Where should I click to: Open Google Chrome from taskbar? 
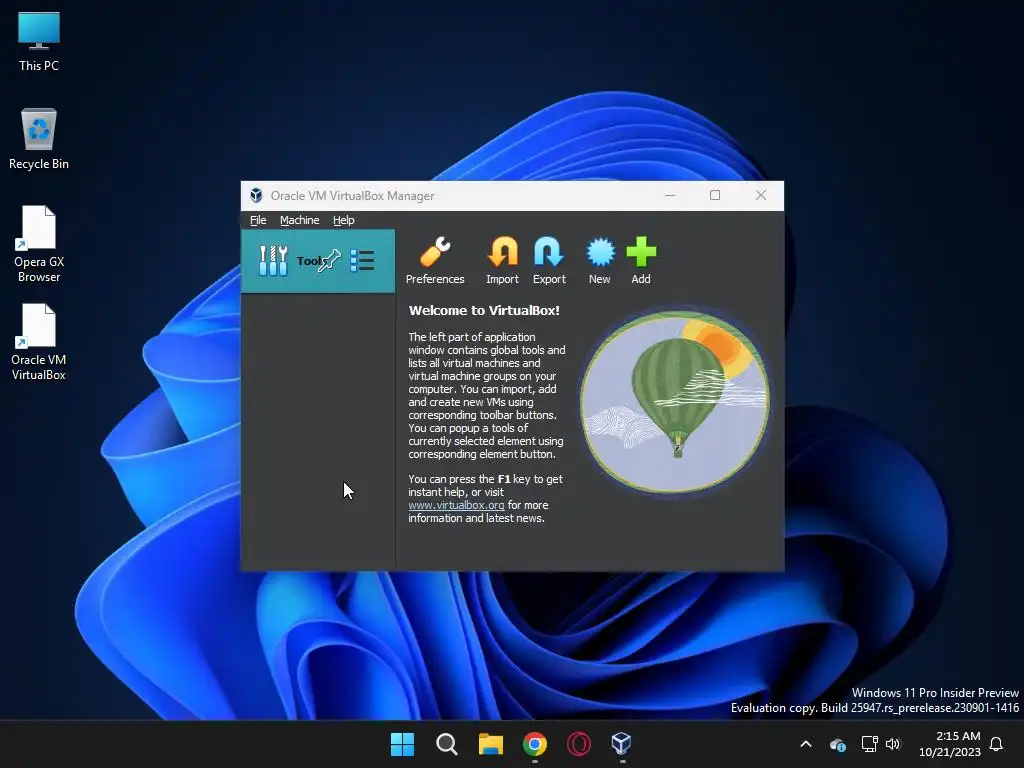535,744
